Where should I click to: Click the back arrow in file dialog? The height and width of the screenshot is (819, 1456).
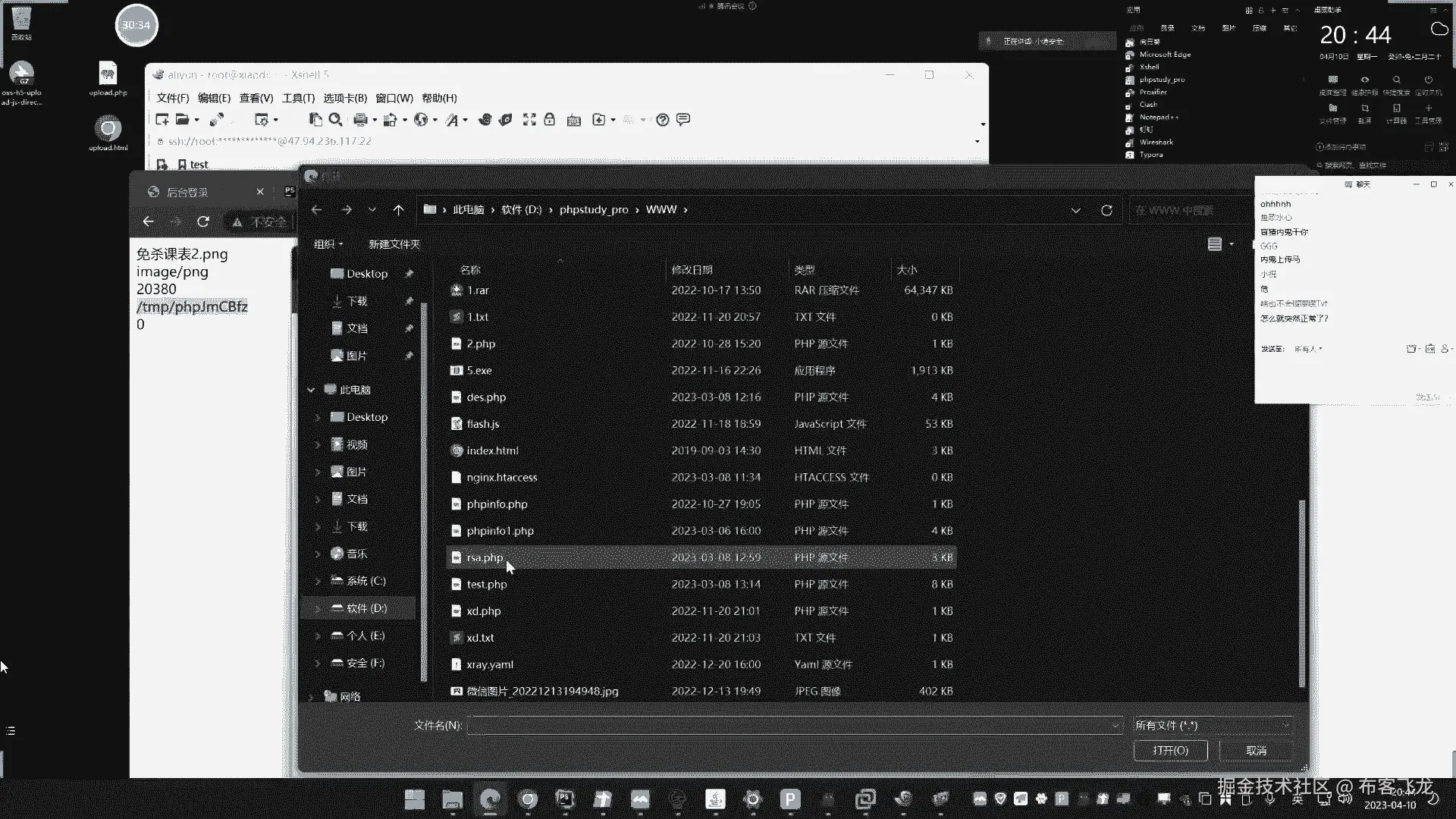[317, 210]
